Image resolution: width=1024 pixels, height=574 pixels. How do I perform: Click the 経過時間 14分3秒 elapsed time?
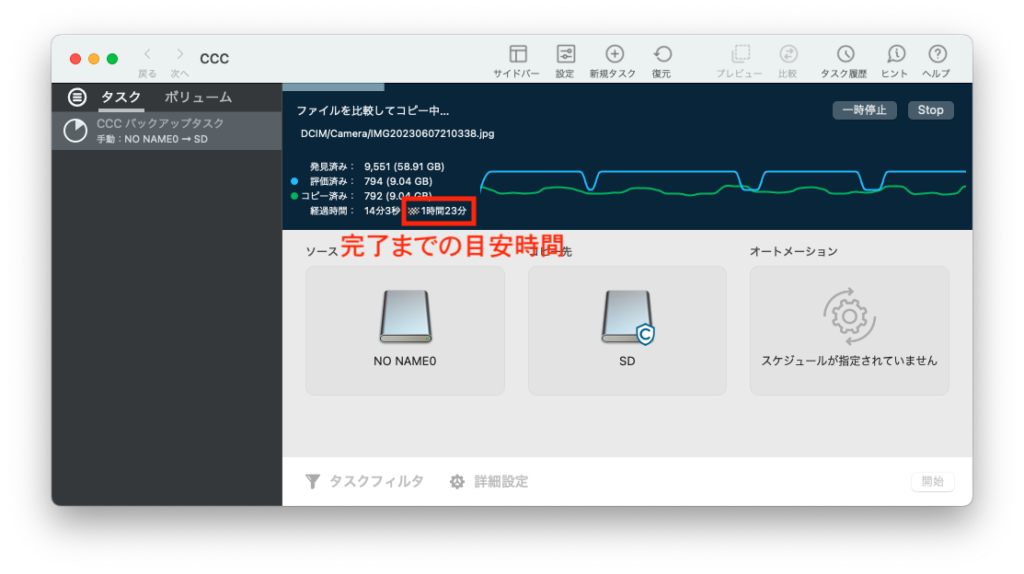(x=382, y=211)
